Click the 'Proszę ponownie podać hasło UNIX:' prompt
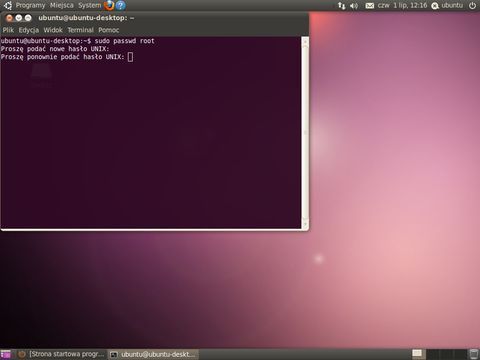 [x=62, y=57]
